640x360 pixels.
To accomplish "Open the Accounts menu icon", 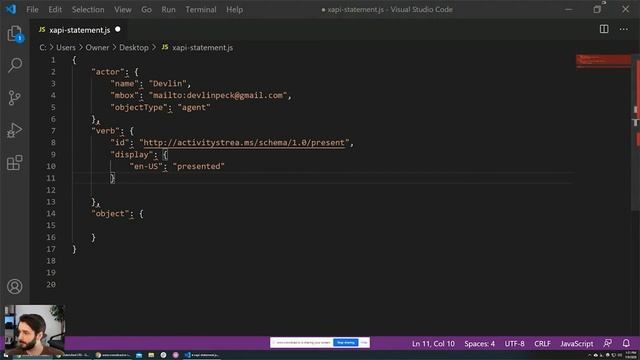I will click(x=15, y=287).
